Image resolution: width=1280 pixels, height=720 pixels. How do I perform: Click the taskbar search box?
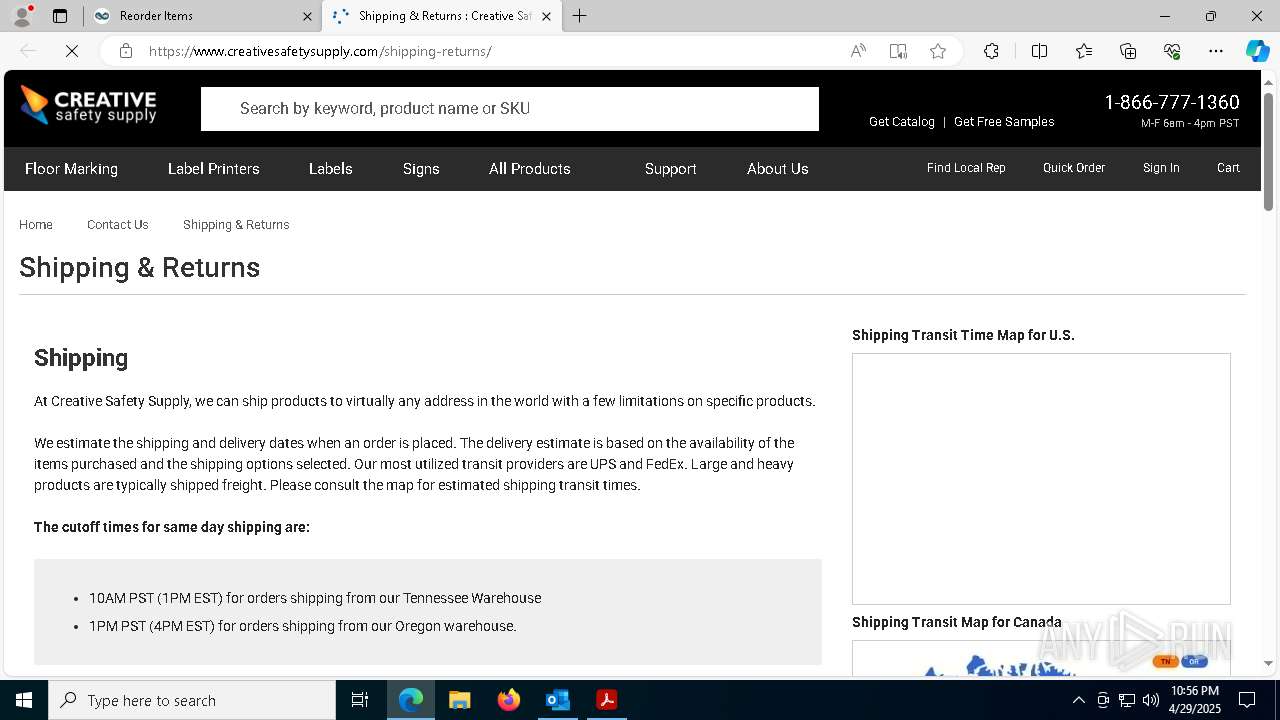(x=192, y=700)
